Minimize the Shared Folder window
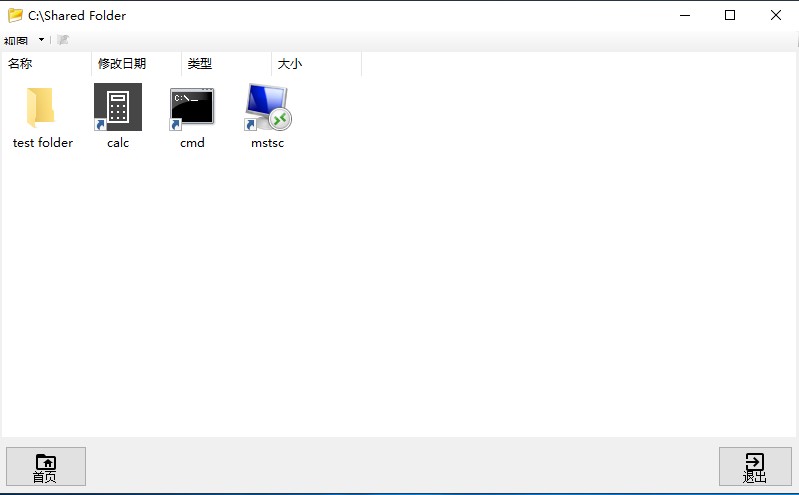This screenshot has height=495, width=799. (685, 15)
